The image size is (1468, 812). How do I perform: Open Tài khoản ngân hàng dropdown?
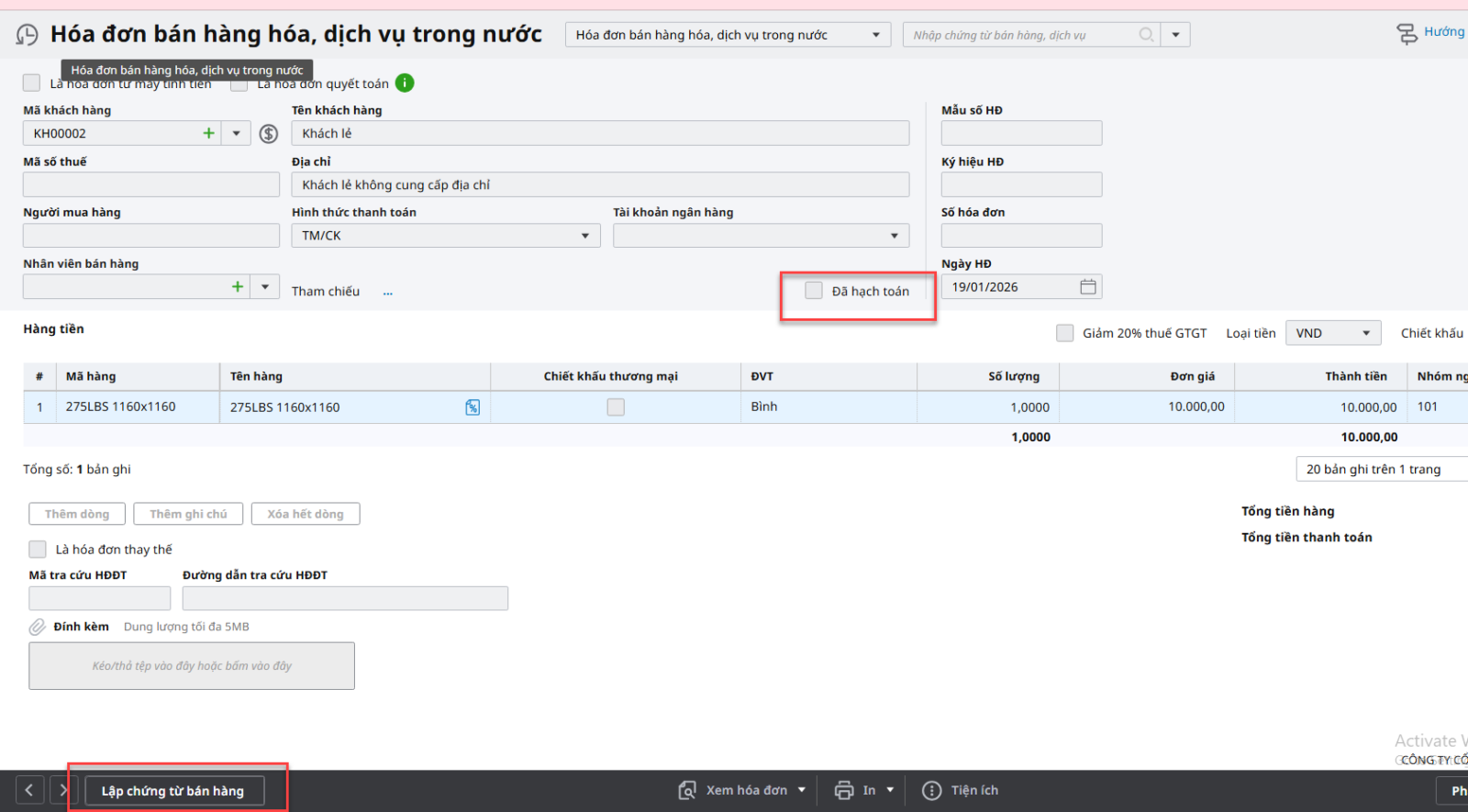761,236
